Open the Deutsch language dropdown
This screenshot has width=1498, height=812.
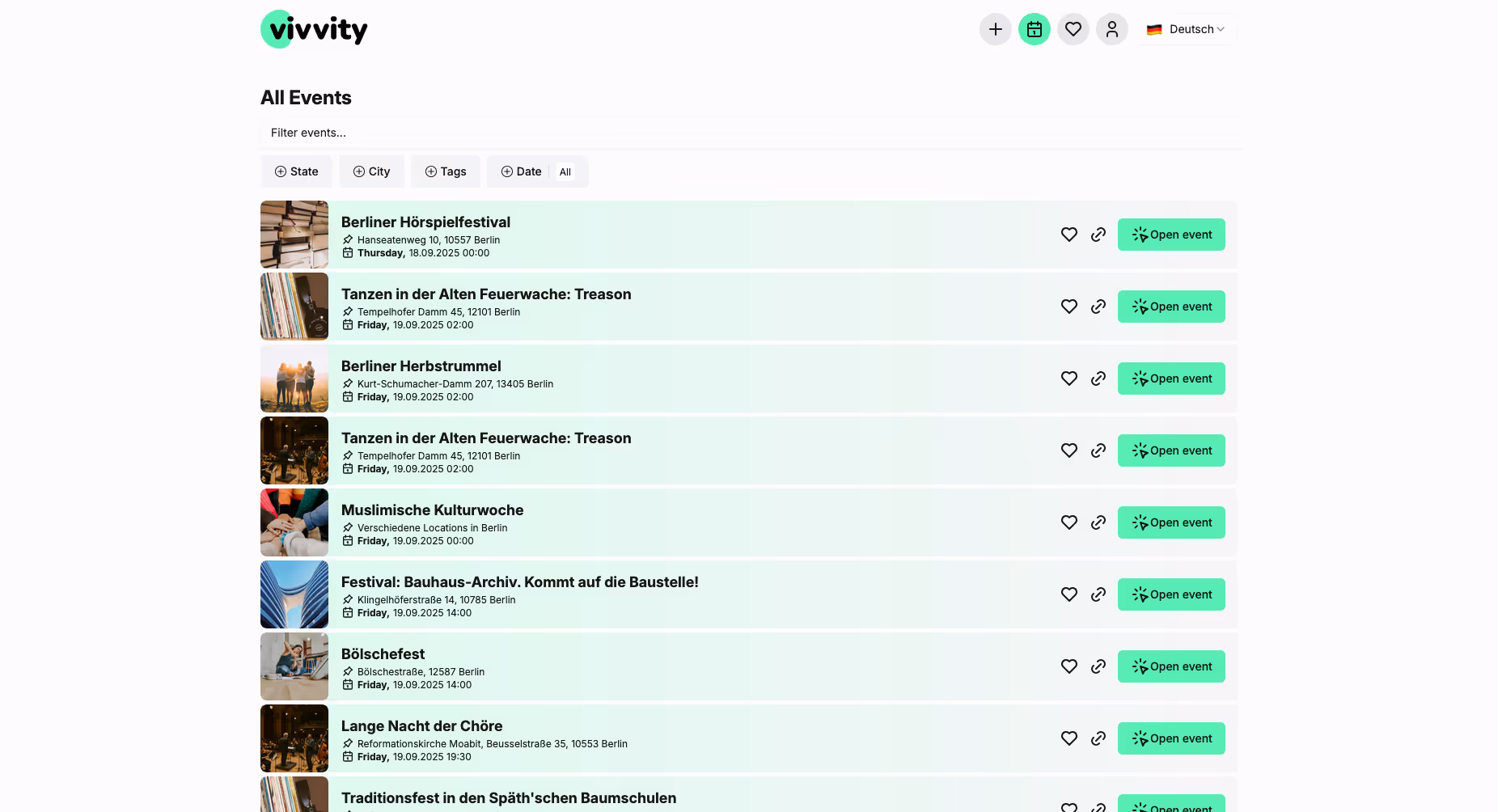coord(1187,29)
